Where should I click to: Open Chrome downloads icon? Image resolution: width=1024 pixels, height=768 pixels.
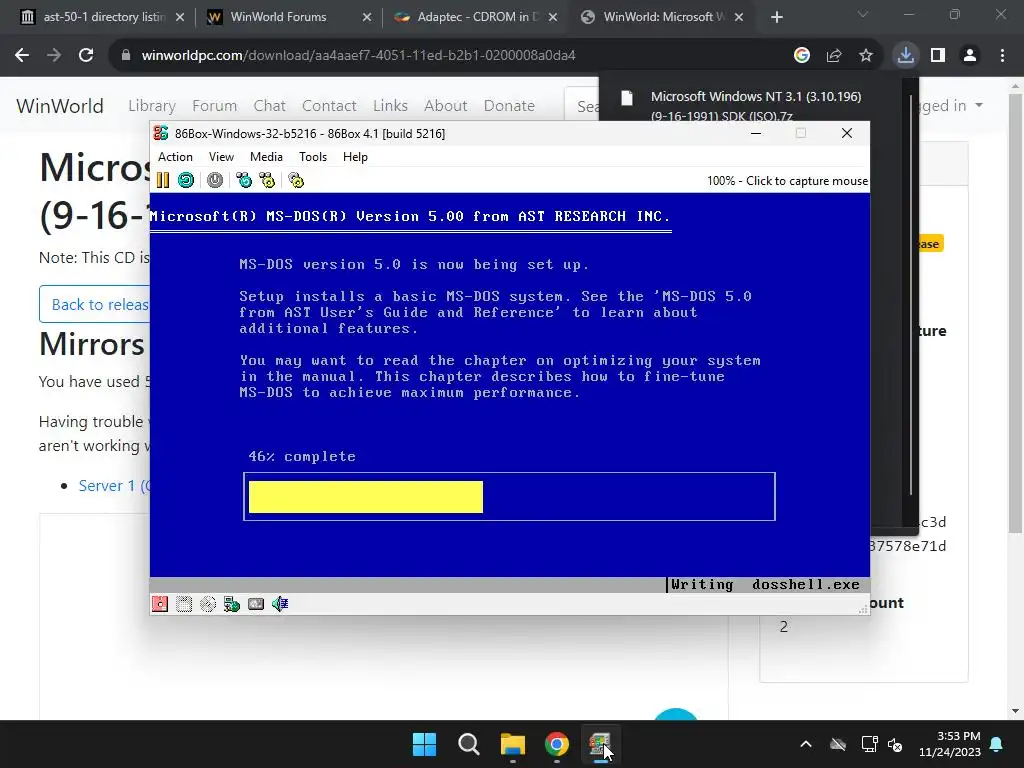pos(906,55)
